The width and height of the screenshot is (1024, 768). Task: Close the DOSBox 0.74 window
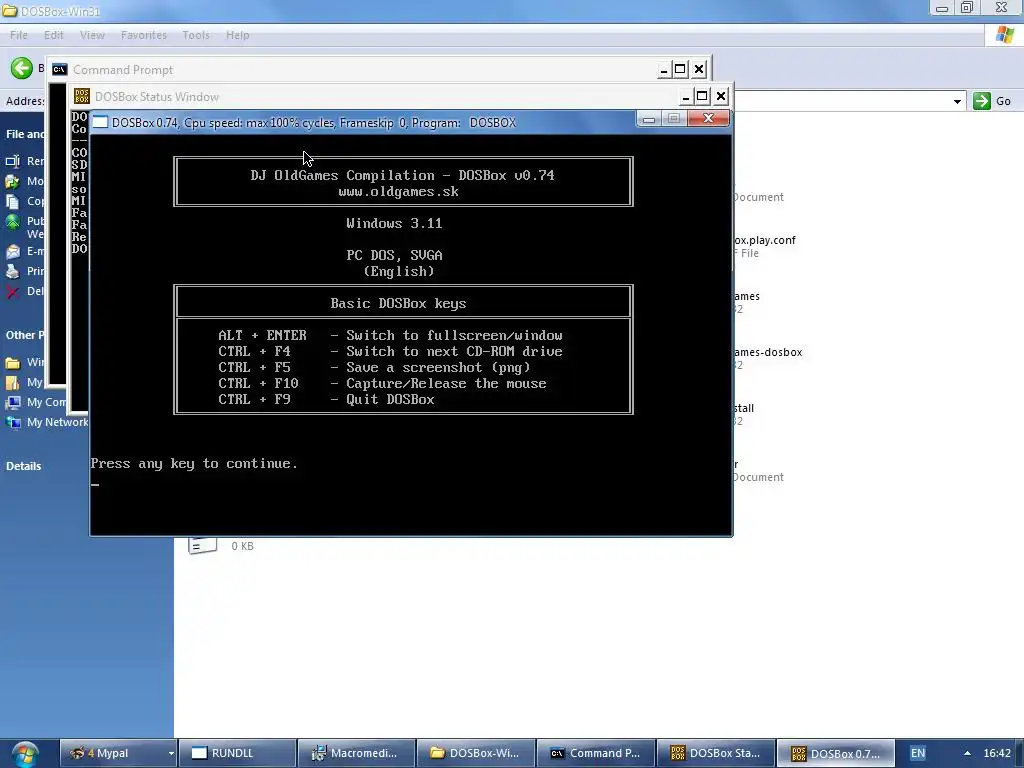click(709, 118)
